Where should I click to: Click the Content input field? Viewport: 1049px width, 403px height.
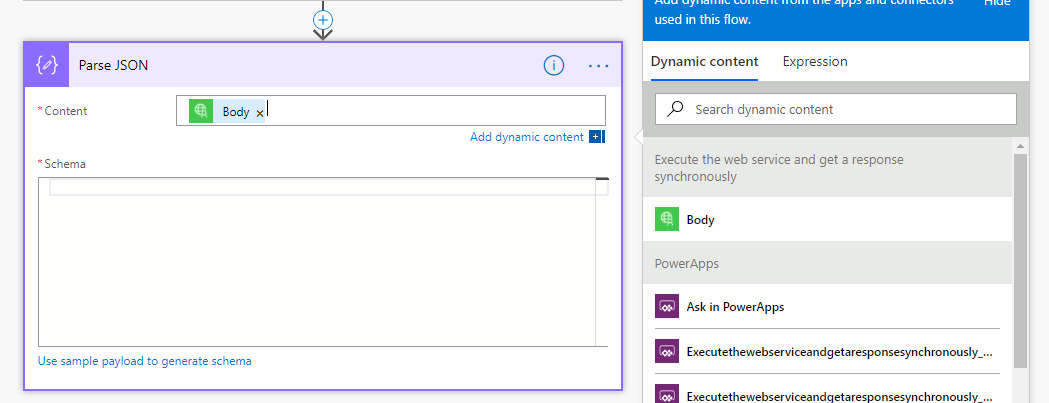430,111
